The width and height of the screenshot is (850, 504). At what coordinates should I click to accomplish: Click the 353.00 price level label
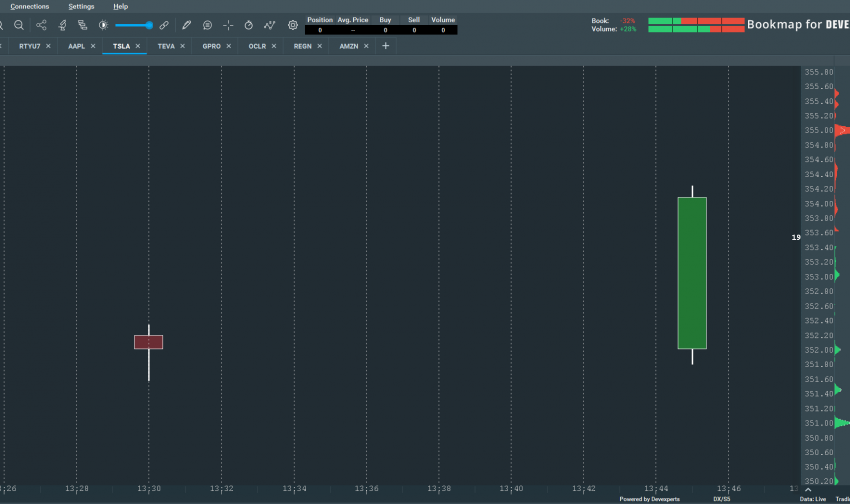[819, 277]
